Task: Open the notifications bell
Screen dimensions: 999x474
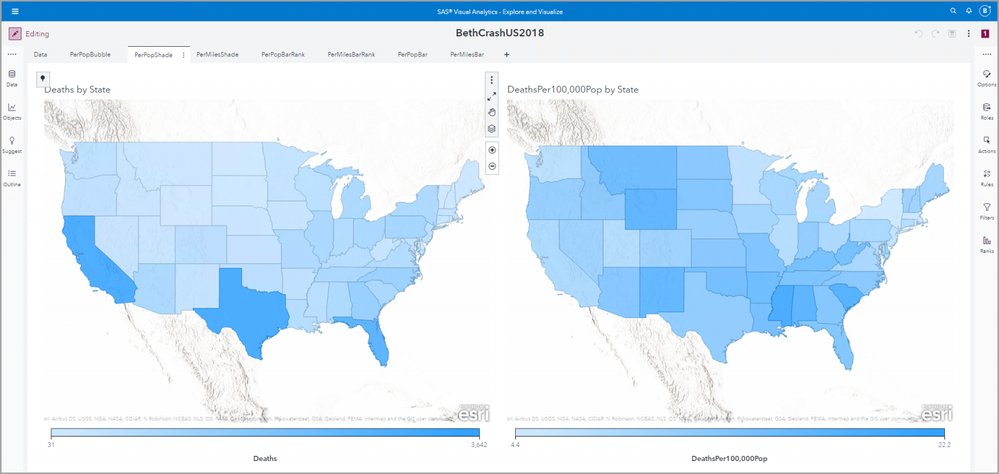Action: pos(968,11)
